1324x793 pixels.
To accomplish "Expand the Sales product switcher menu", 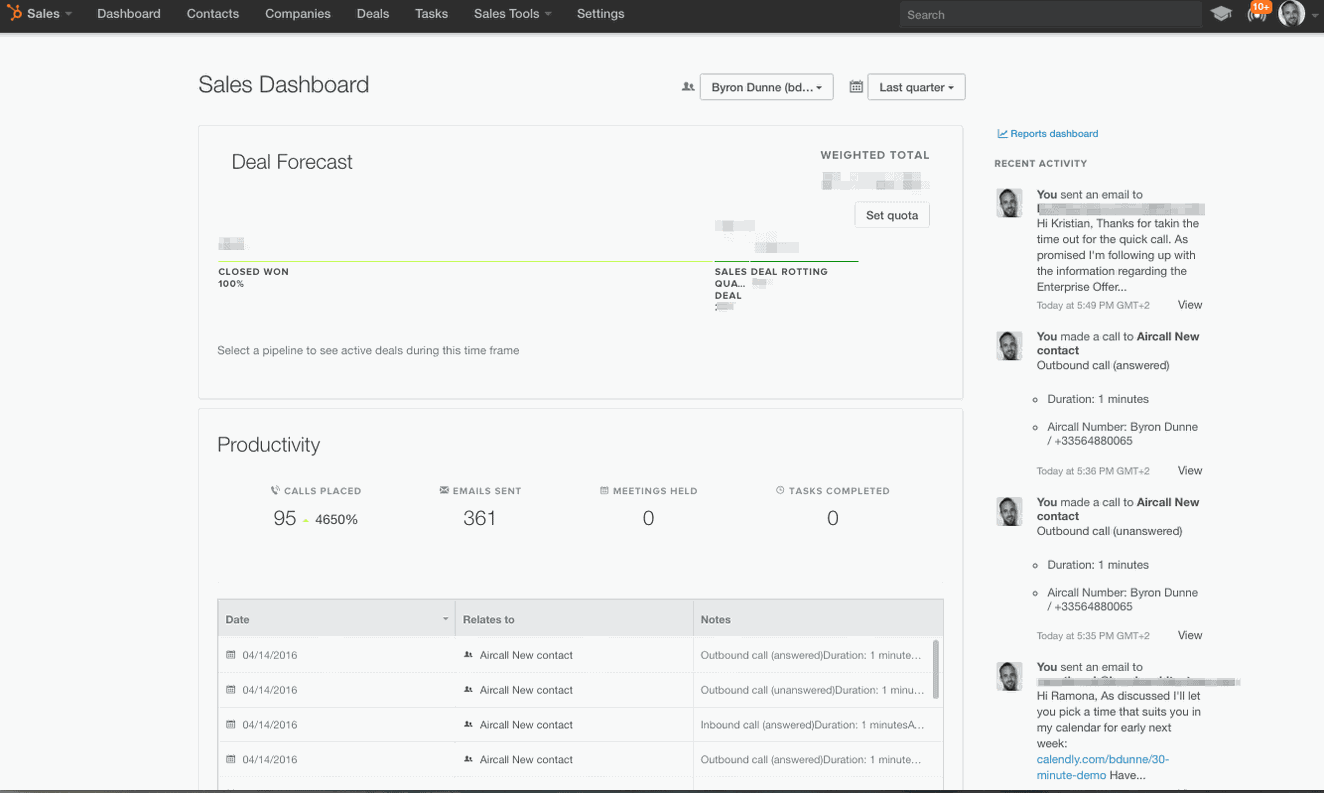I will (x=49, y=14).
